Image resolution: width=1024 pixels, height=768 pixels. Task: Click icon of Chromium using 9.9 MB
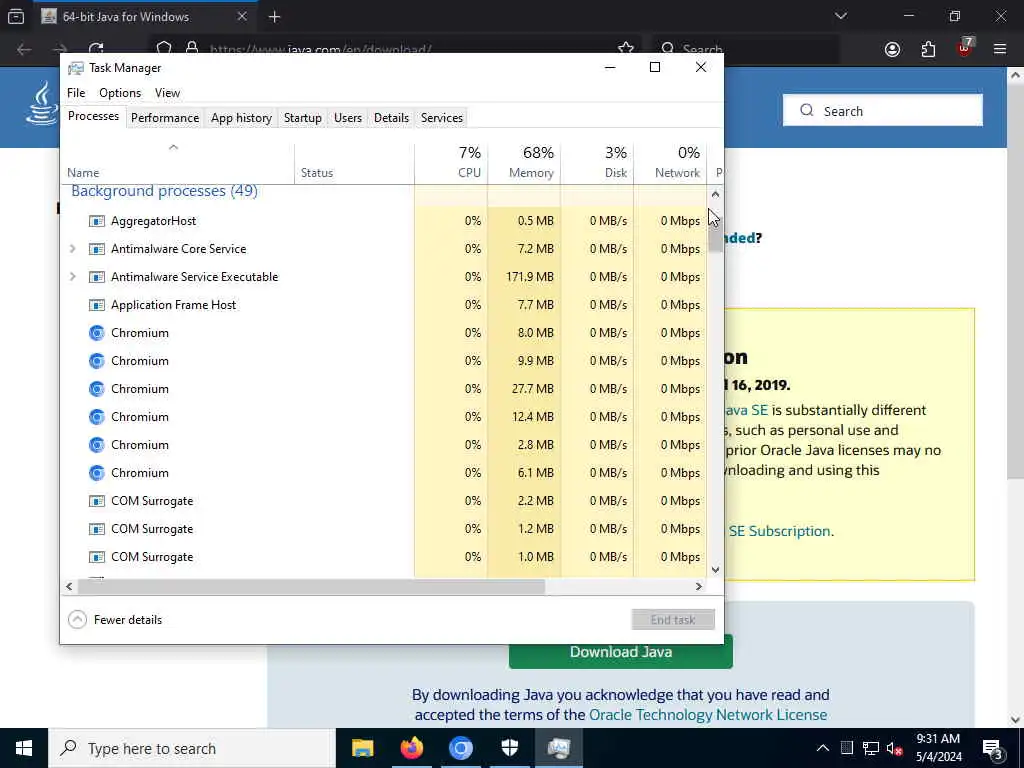(97, 361)
